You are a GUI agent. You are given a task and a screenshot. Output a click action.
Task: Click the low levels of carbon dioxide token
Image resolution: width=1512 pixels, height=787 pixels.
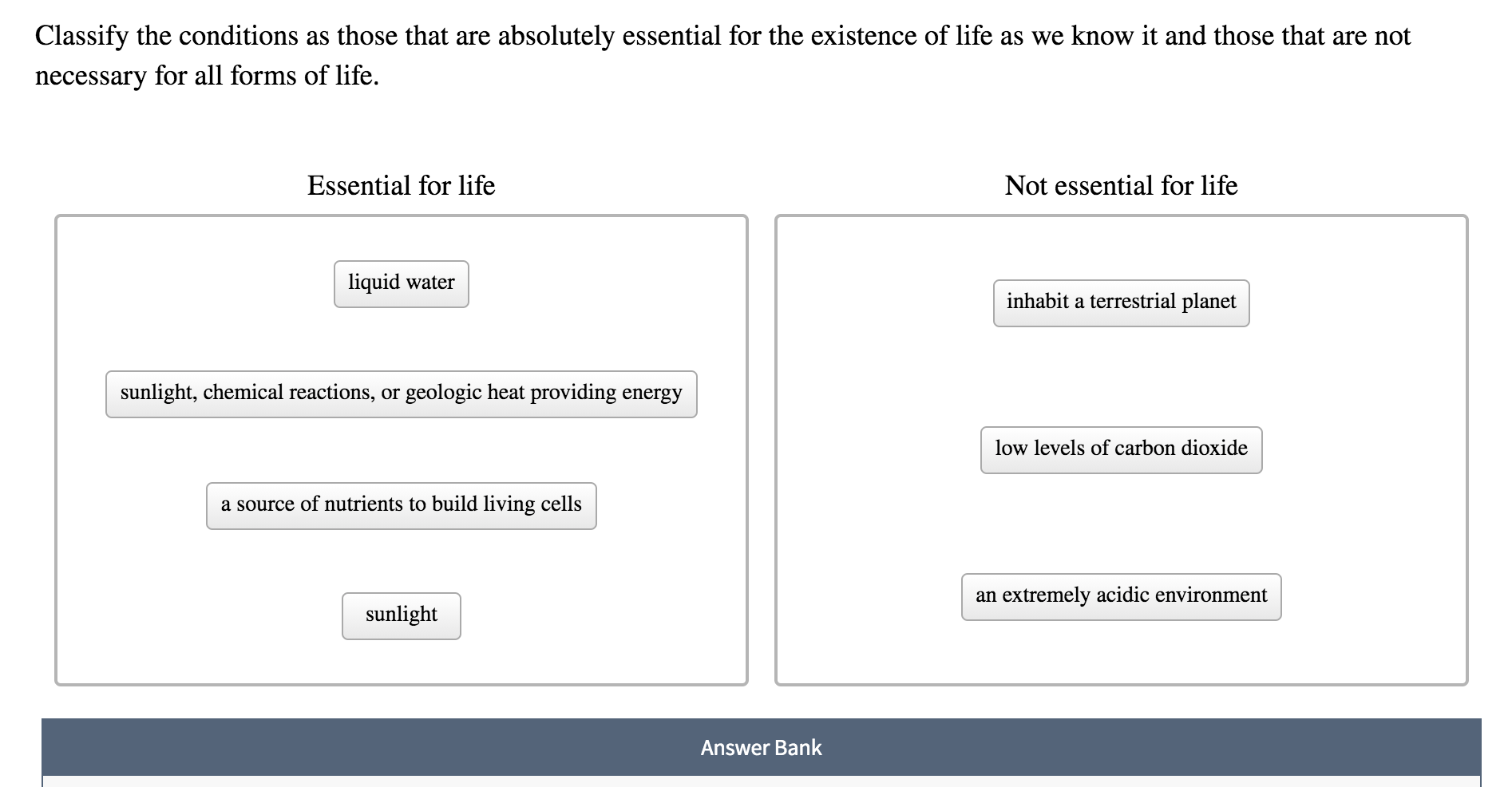pyautogui.click(x=1120, y=449)
